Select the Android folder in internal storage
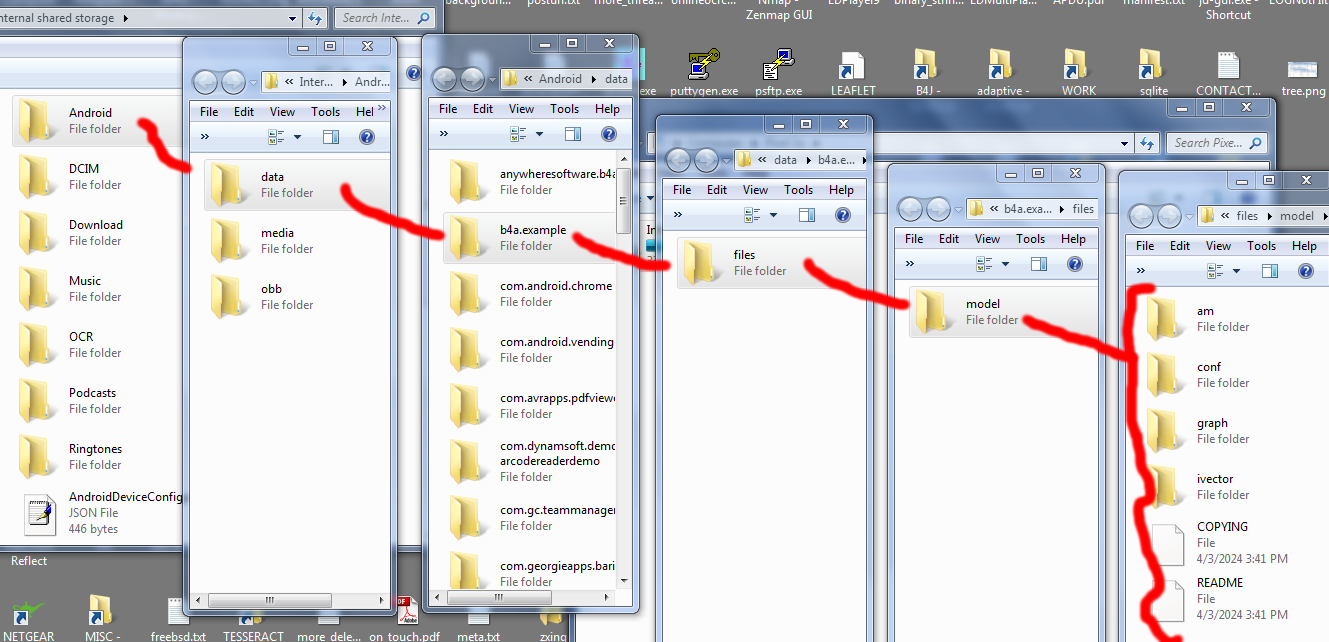This screenshot has width=1329, height=642. [96, 121]
